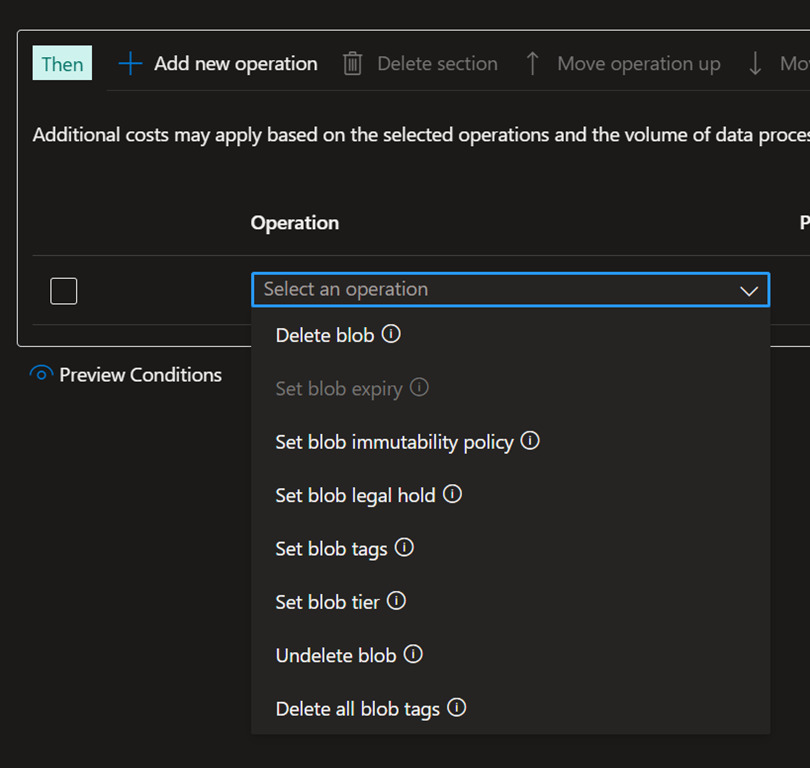Click info icon beside Set blob tags

404,548
